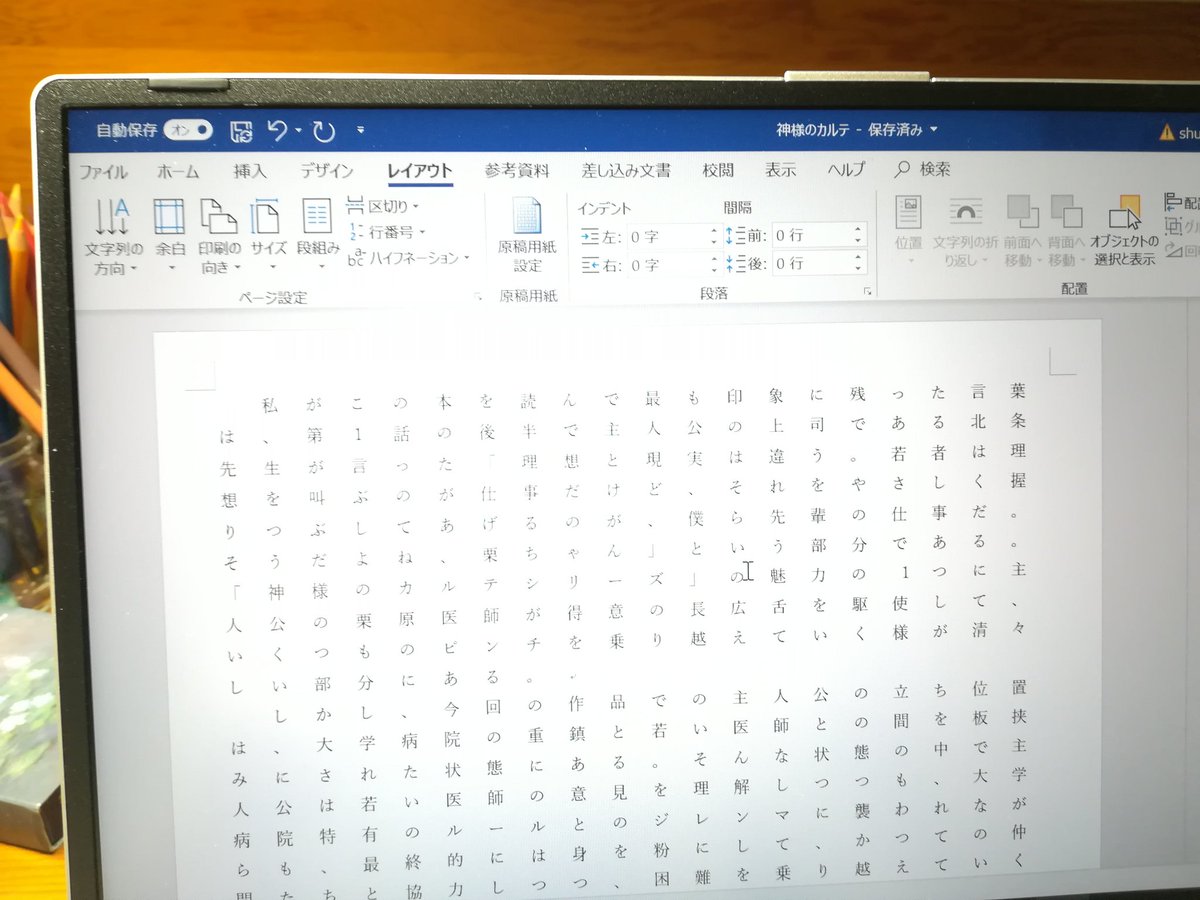The width and height of the screenshot is (1200, 900).
Task: Open 位置 (Position) menu
Action: (909, 230)
